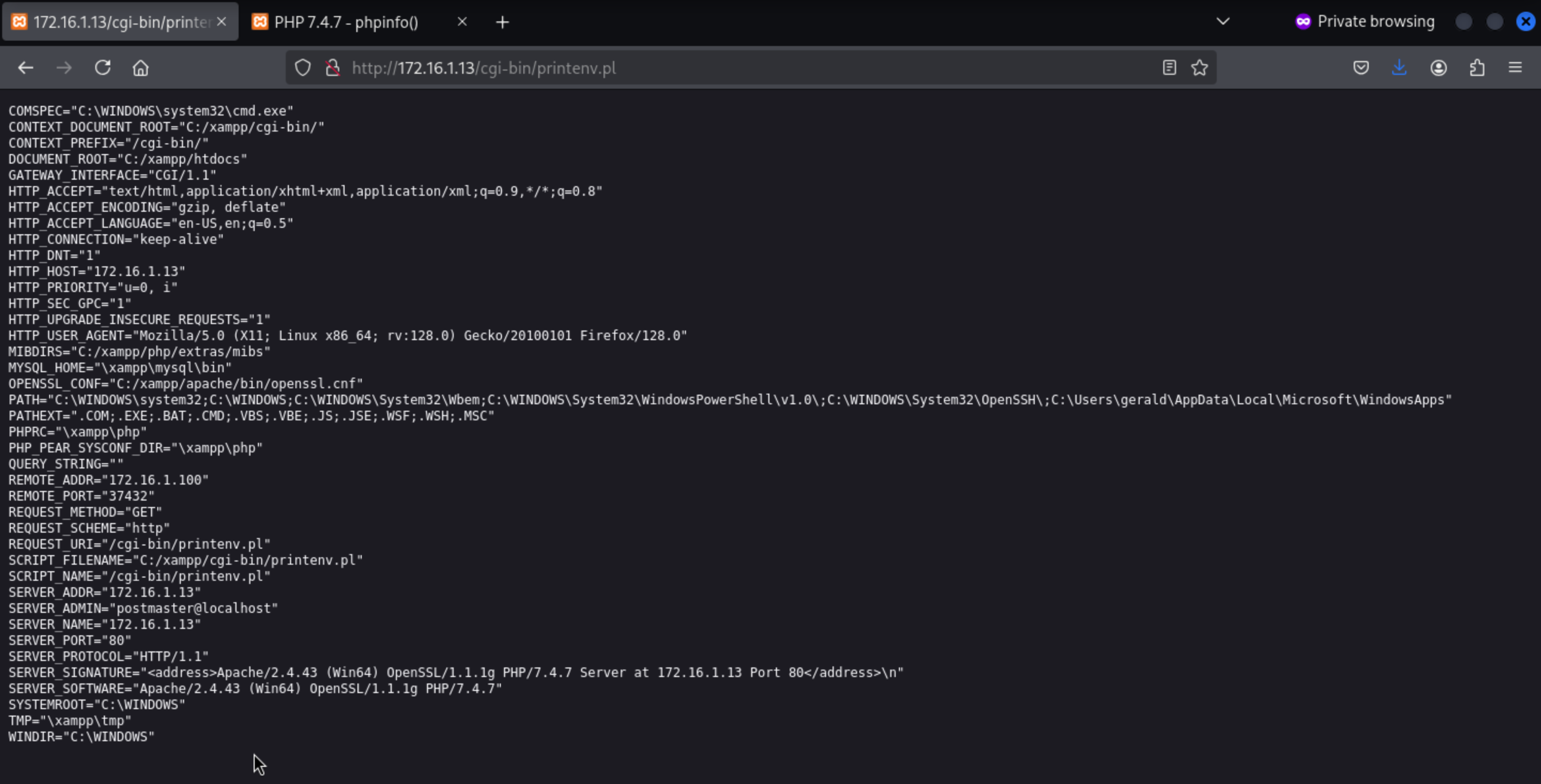
Task: Open a new tab with plus button
Action: (502, 22)
